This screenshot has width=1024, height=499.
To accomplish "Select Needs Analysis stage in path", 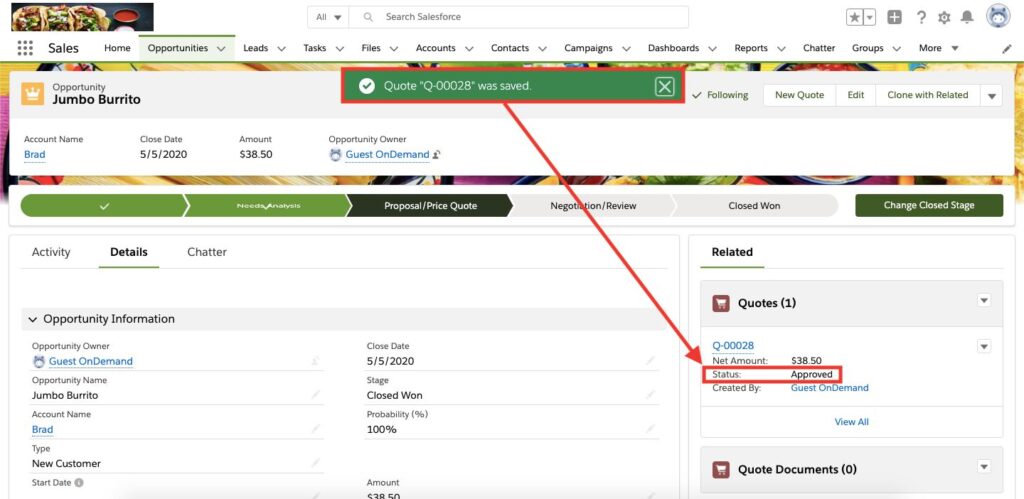I will tap(268, 205).
